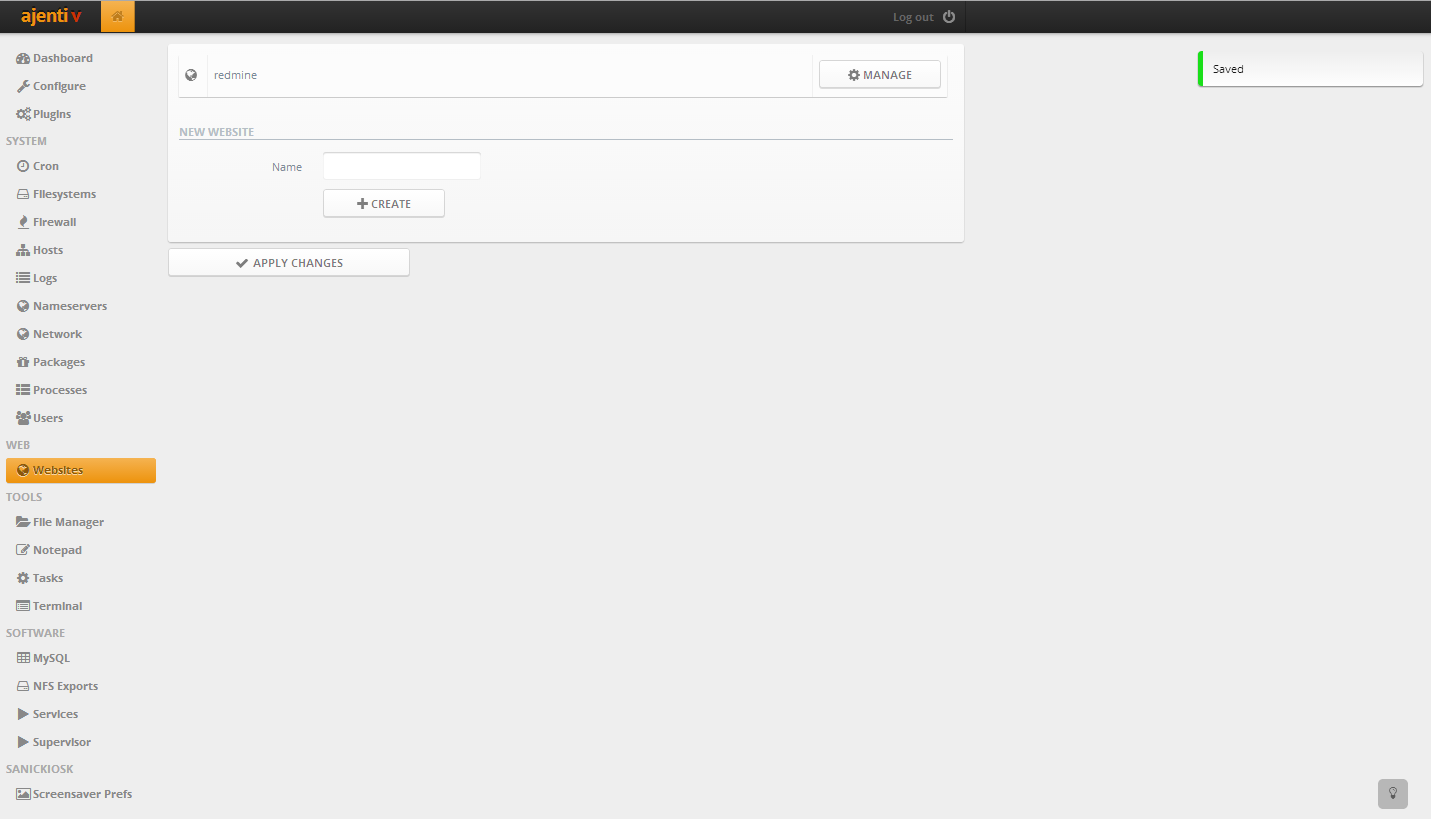
Task: Click the Ajenti V logo
Action: 51,17
